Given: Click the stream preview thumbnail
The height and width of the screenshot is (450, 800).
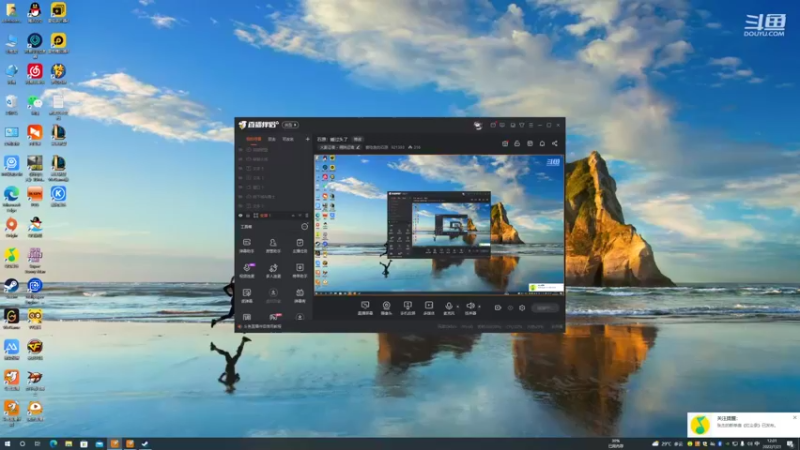Looking at the screenshot, I should 439,225.
